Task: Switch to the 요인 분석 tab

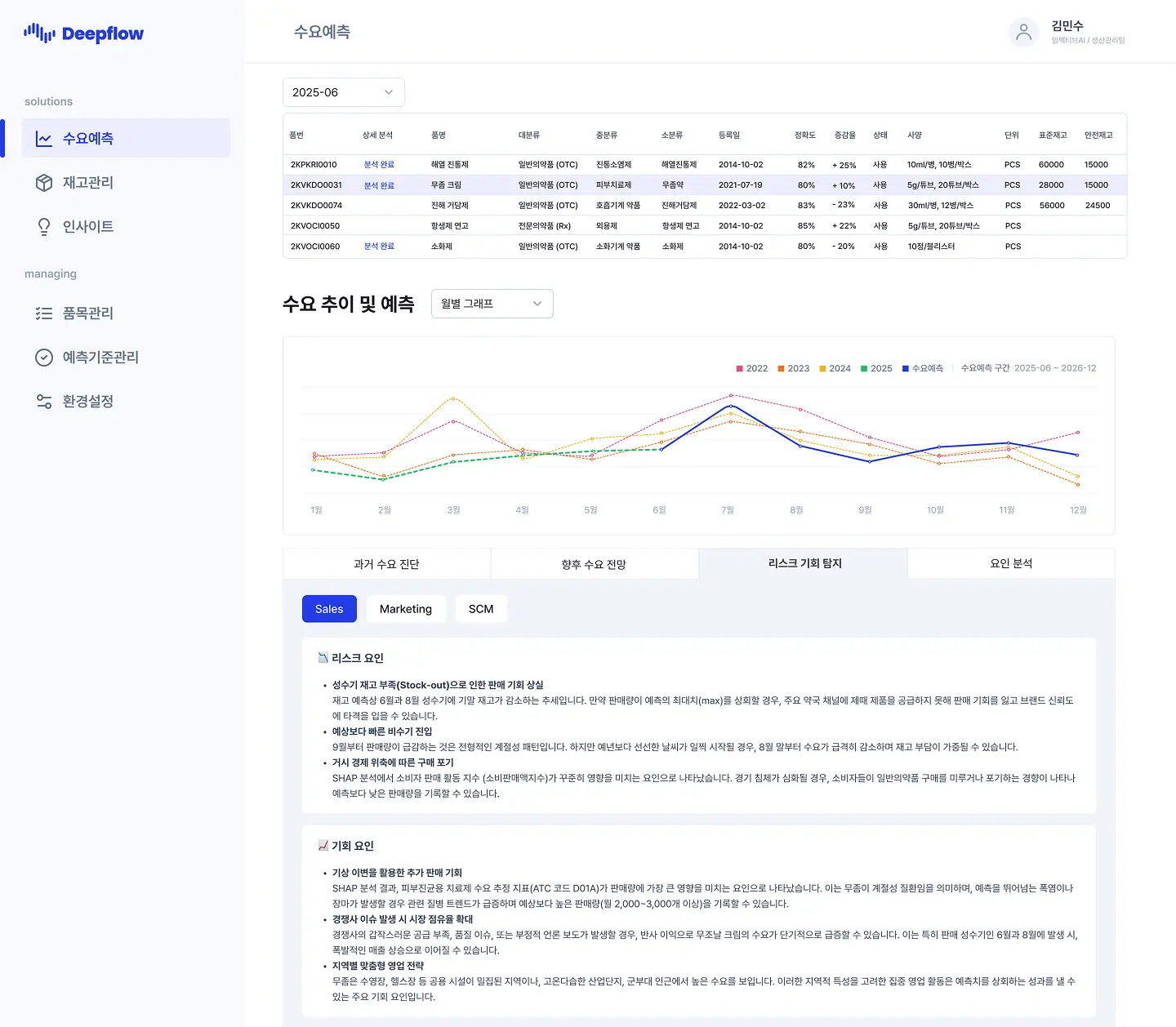Action: (1011, 563)
